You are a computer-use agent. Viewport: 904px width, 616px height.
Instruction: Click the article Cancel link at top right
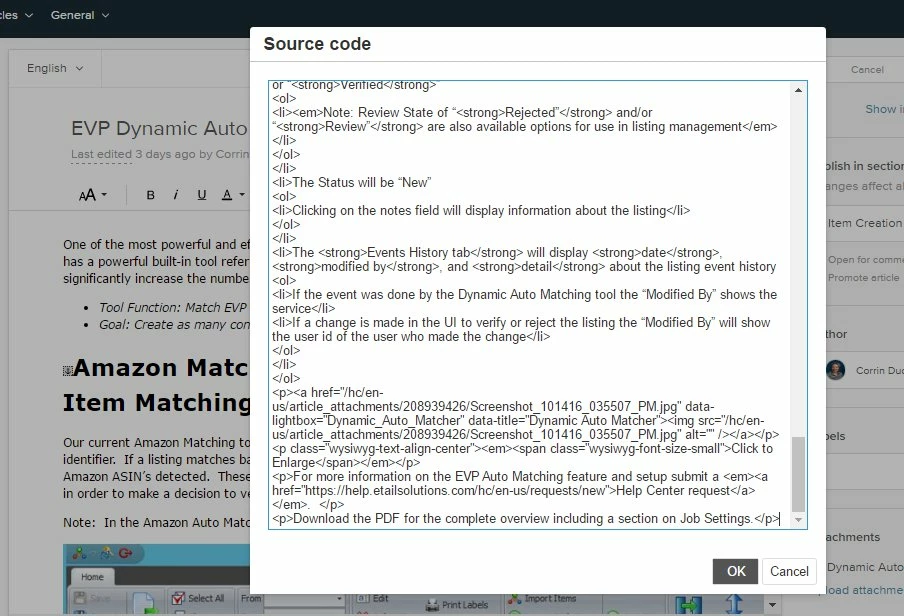tap(867, 69)
